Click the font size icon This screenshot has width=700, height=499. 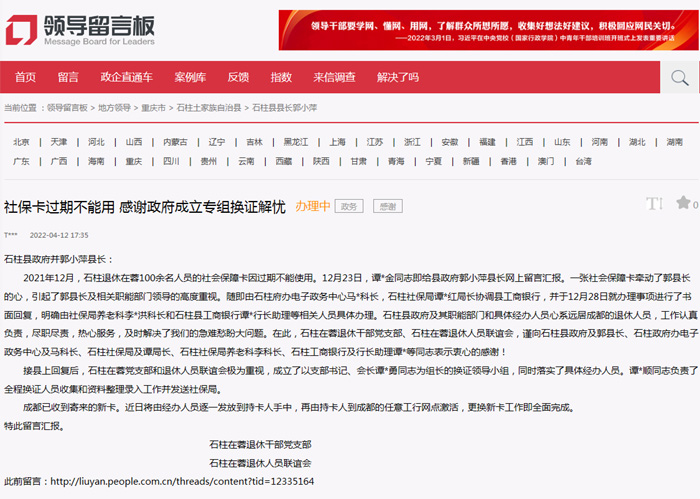[x=654, y=204]
